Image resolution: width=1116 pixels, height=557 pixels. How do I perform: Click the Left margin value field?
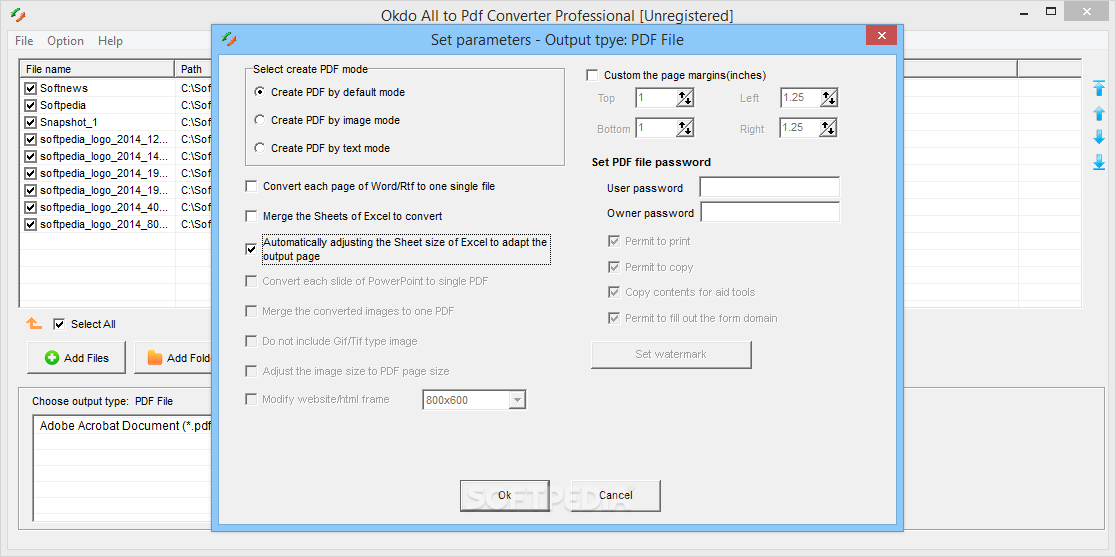[800, 97]
